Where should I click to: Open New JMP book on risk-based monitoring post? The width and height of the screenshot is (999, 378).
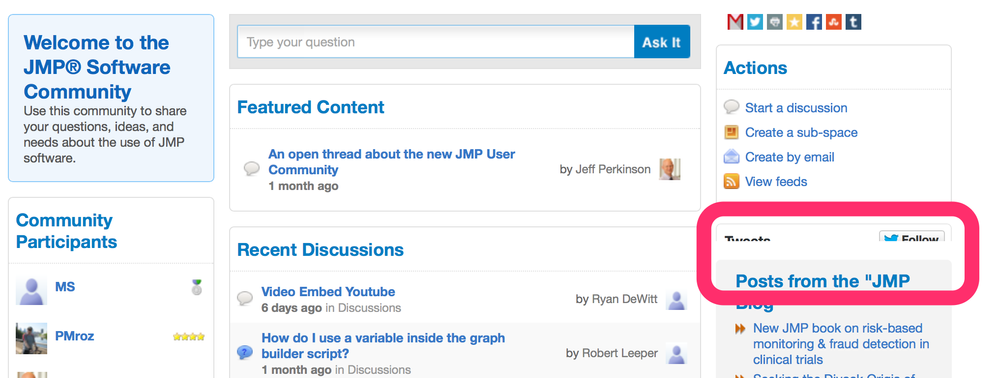pos(841,344)
